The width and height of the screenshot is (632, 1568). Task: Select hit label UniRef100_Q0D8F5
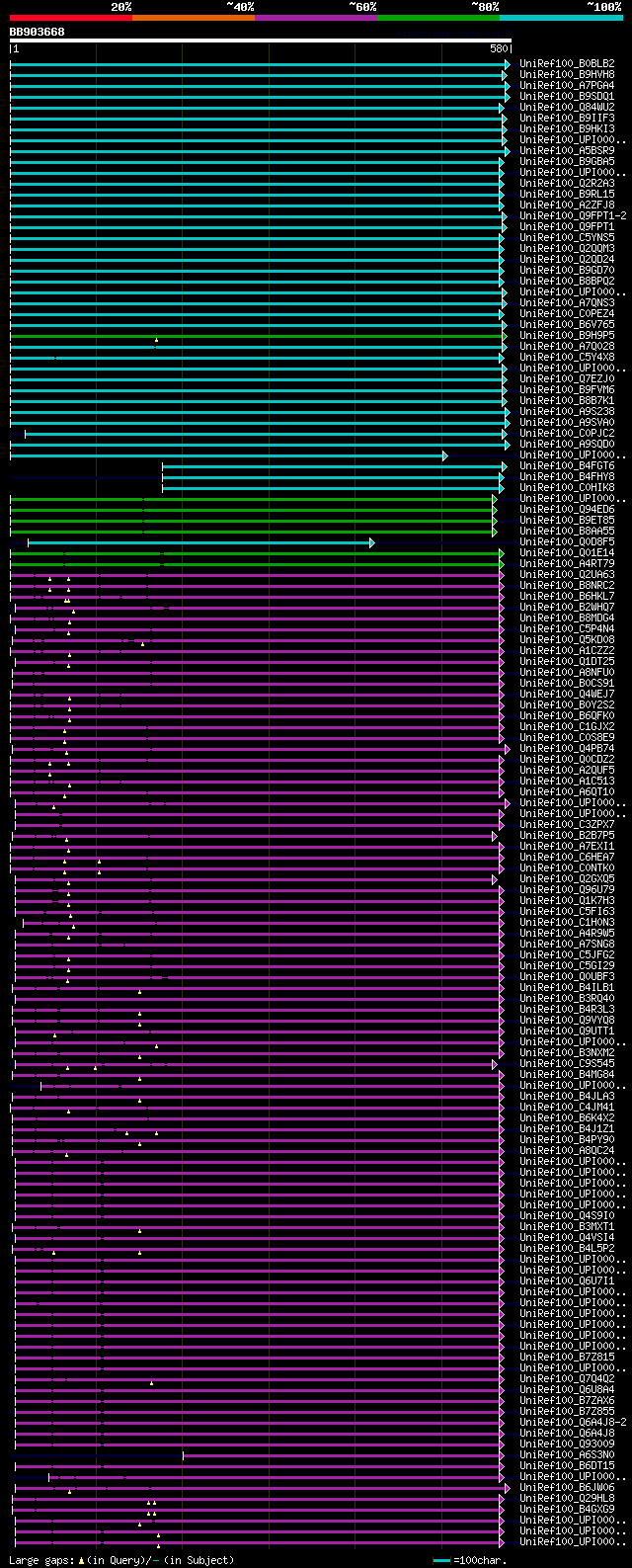[567, 541]
